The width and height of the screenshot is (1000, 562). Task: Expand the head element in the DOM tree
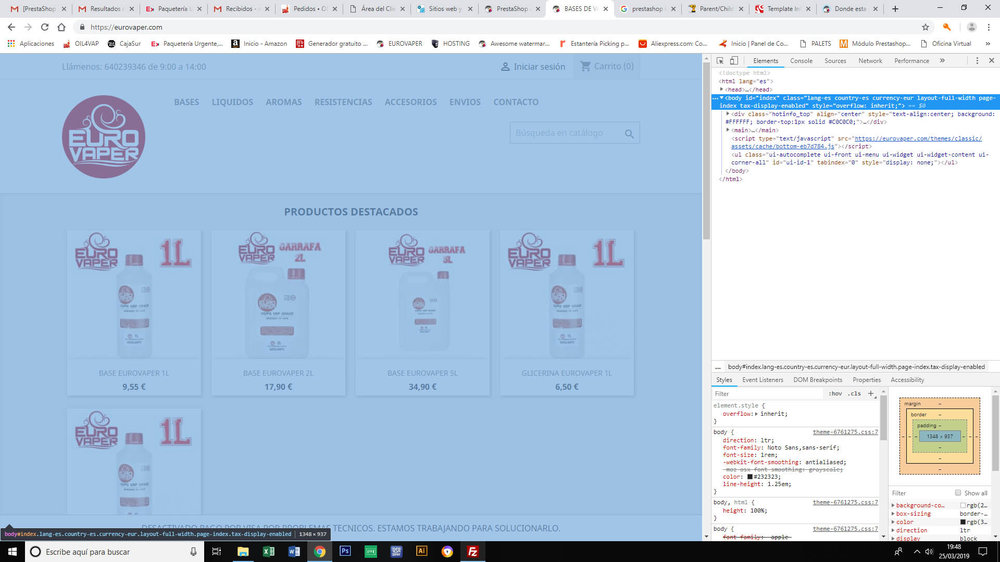pos(722,89)
